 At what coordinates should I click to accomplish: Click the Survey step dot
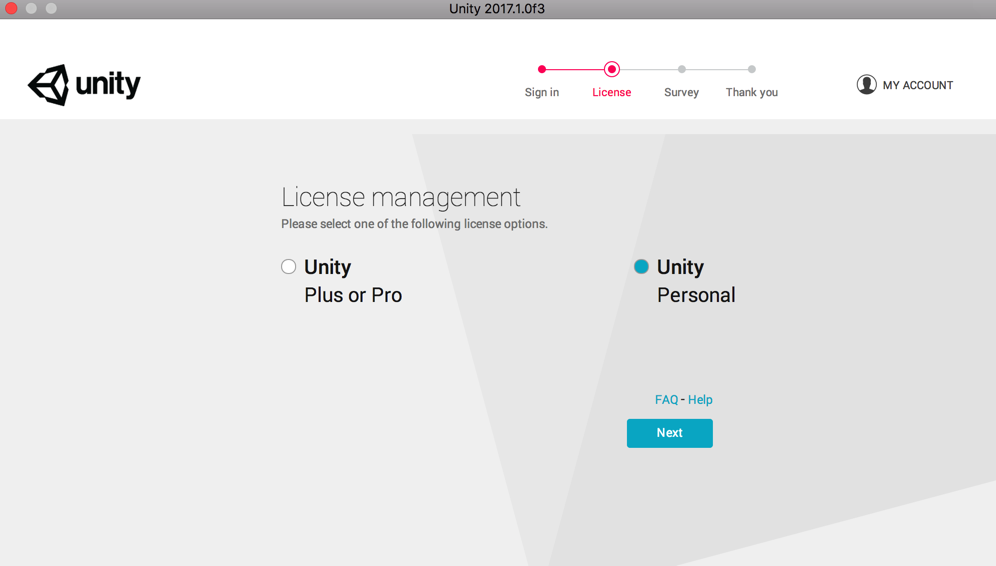(682, 69)
